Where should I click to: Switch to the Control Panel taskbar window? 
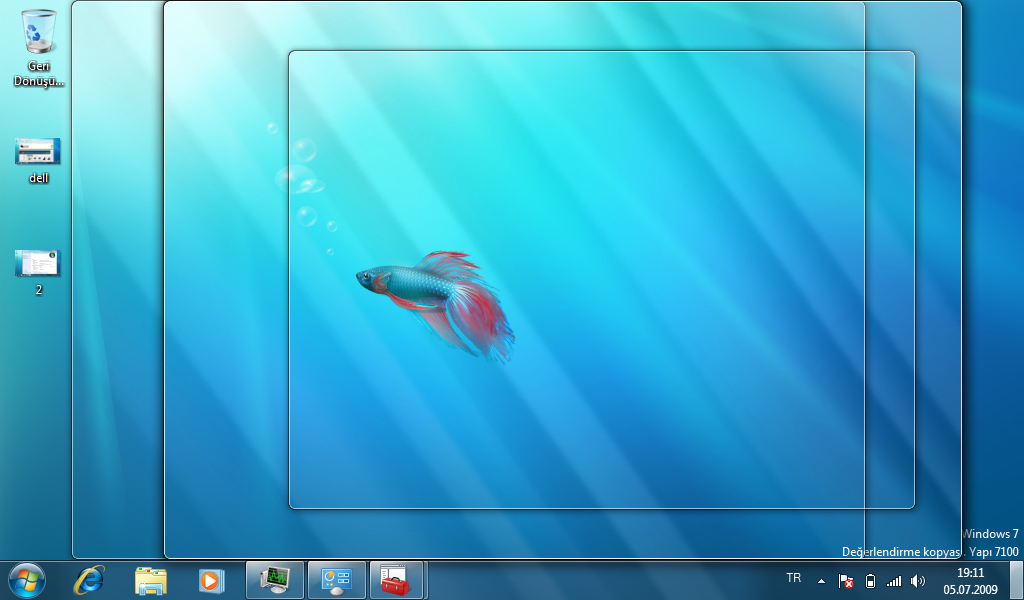(x=337, y=580)
